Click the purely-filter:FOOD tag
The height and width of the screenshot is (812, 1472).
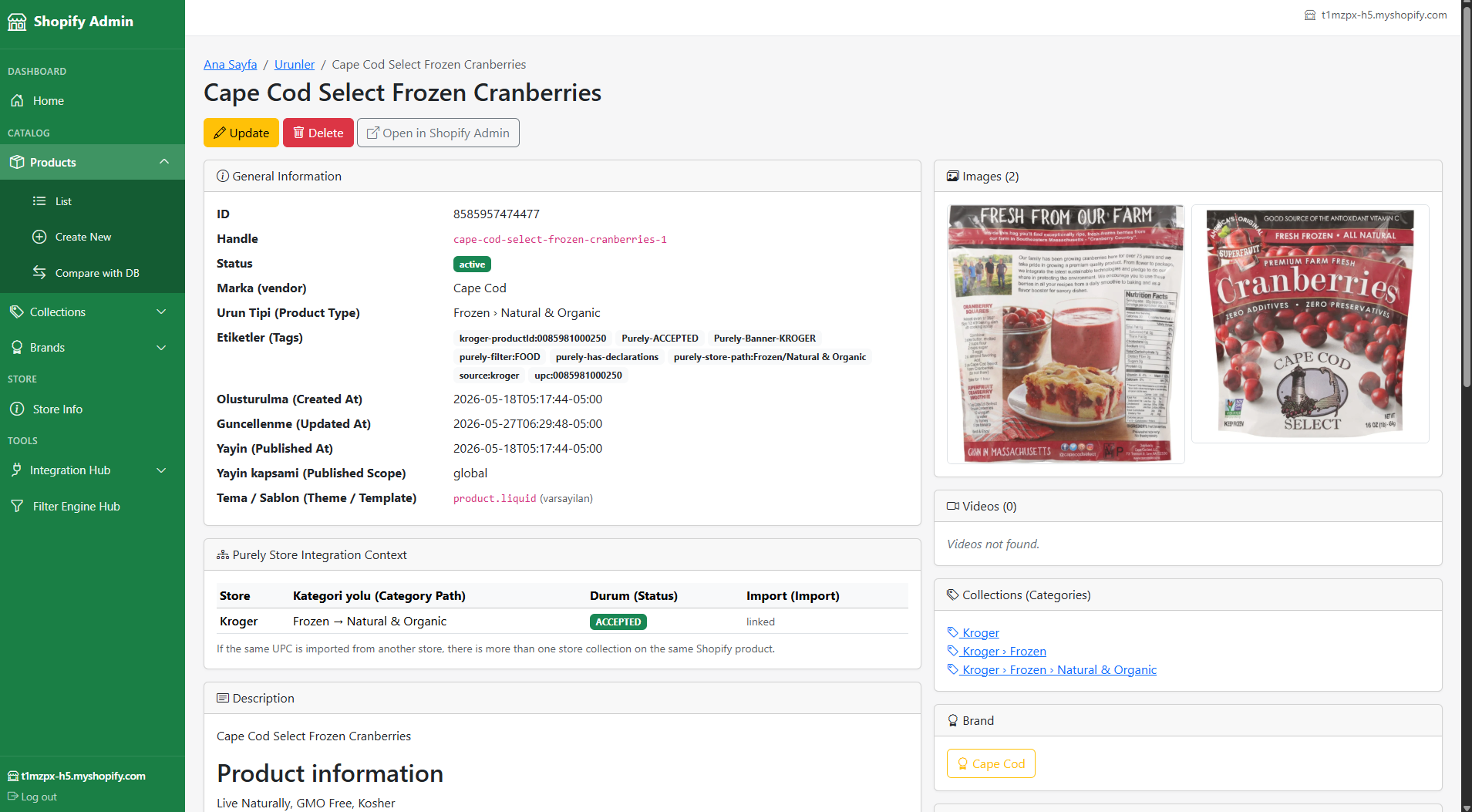[500, 356]
